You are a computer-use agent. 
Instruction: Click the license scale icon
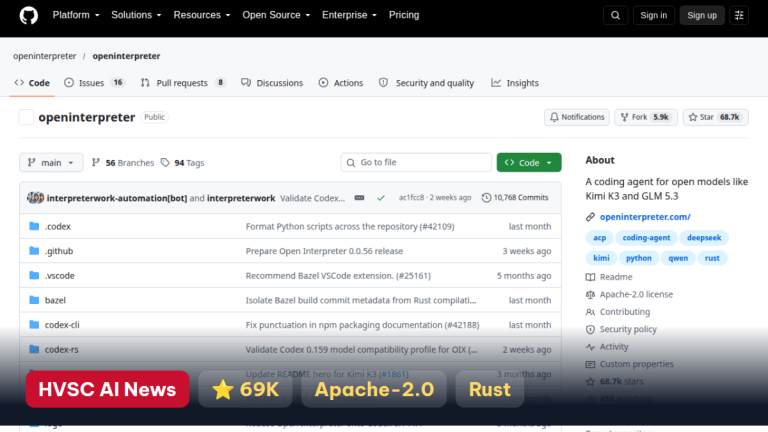point(590,294)
